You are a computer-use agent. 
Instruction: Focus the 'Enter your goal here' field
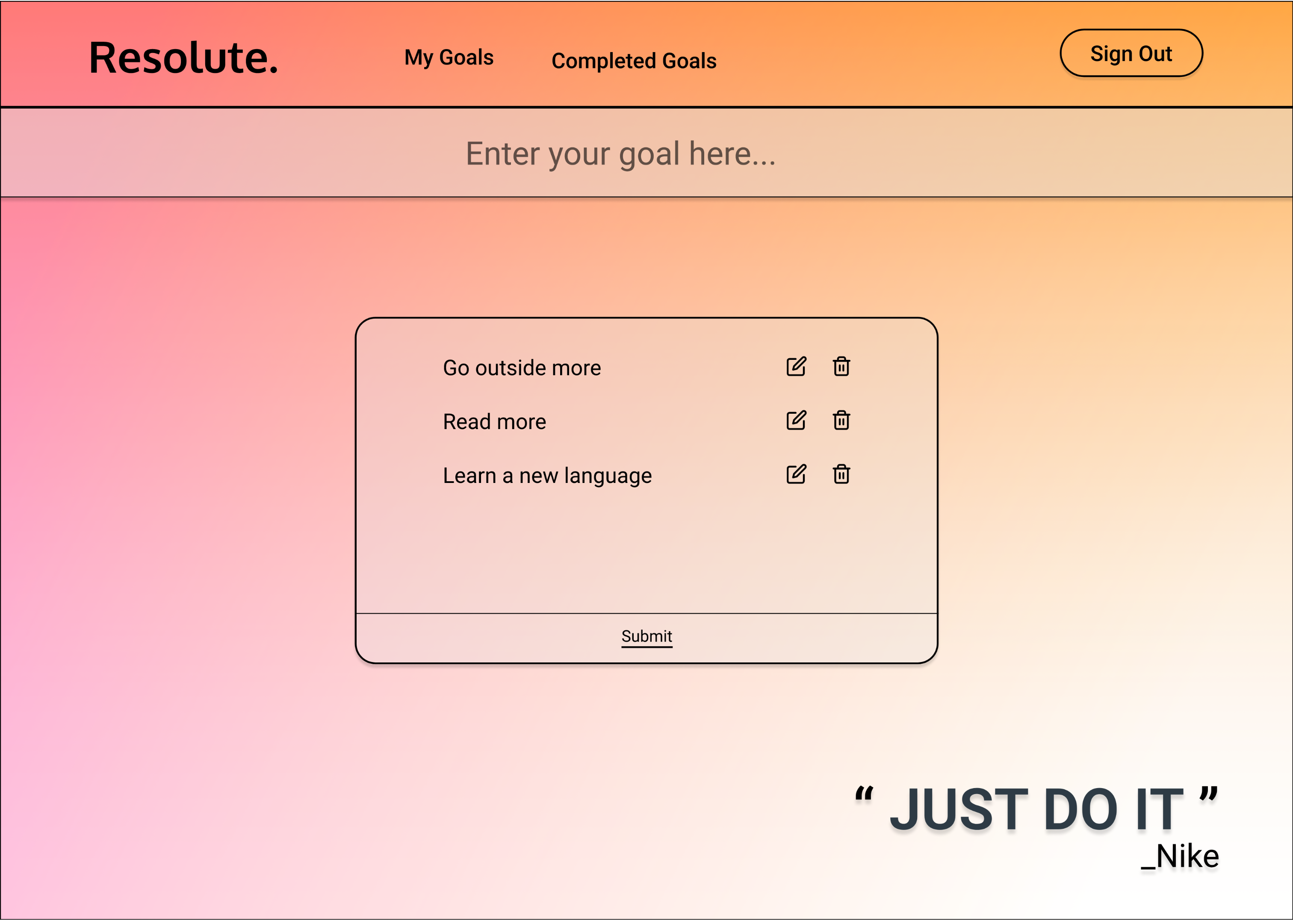(x=620, y=153)
